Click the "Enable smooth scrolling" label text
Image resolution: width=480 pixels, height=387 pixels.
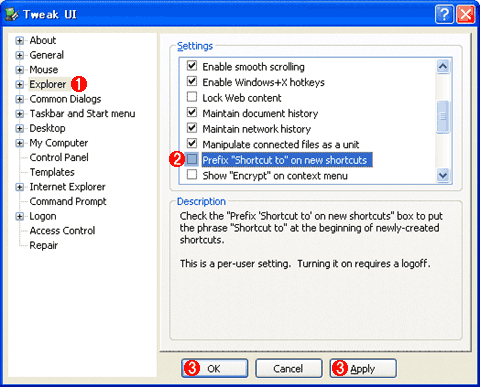point(253,67)
